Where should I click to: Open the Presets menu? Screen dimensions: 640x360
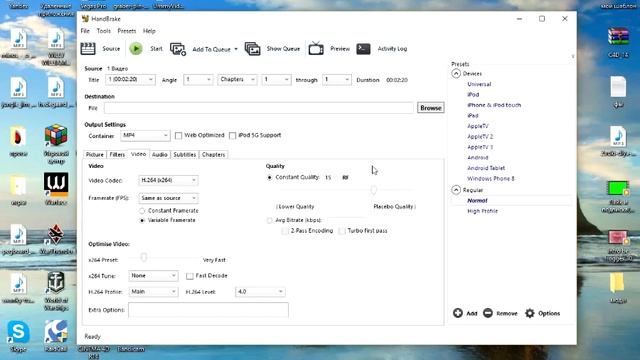(127, 31)
